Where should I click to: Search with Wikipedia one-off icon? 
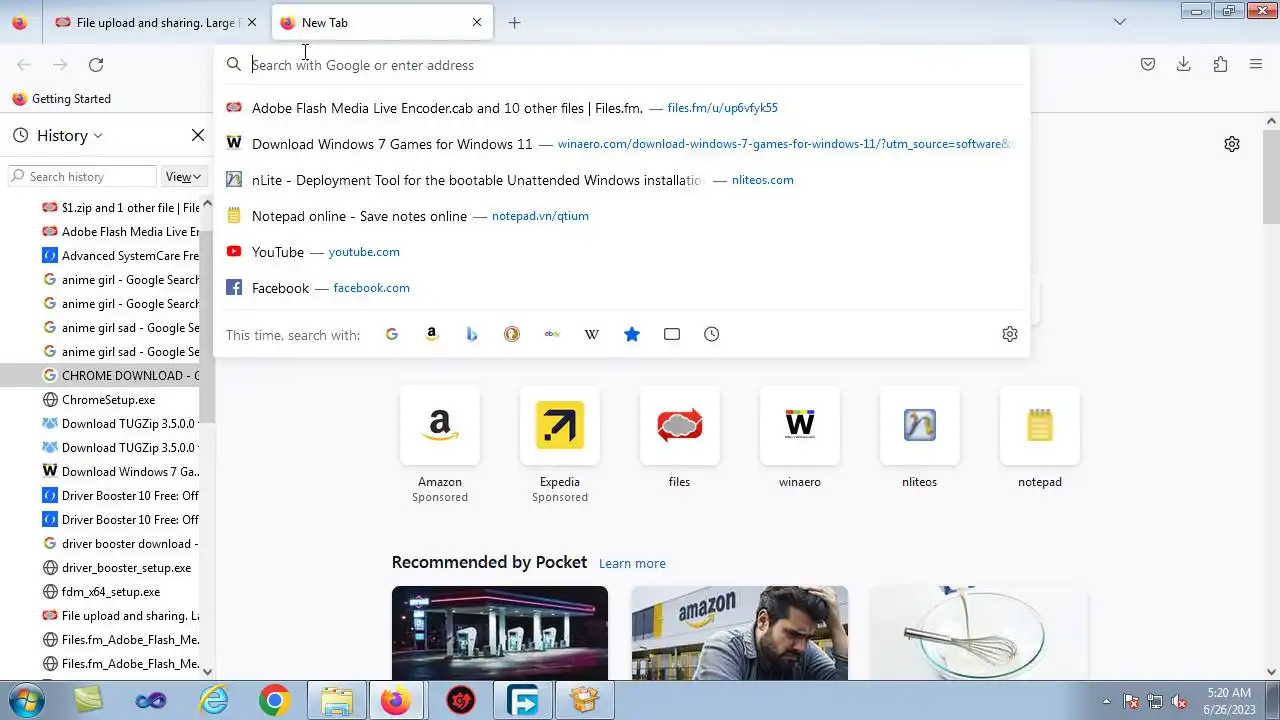(592, 334)
